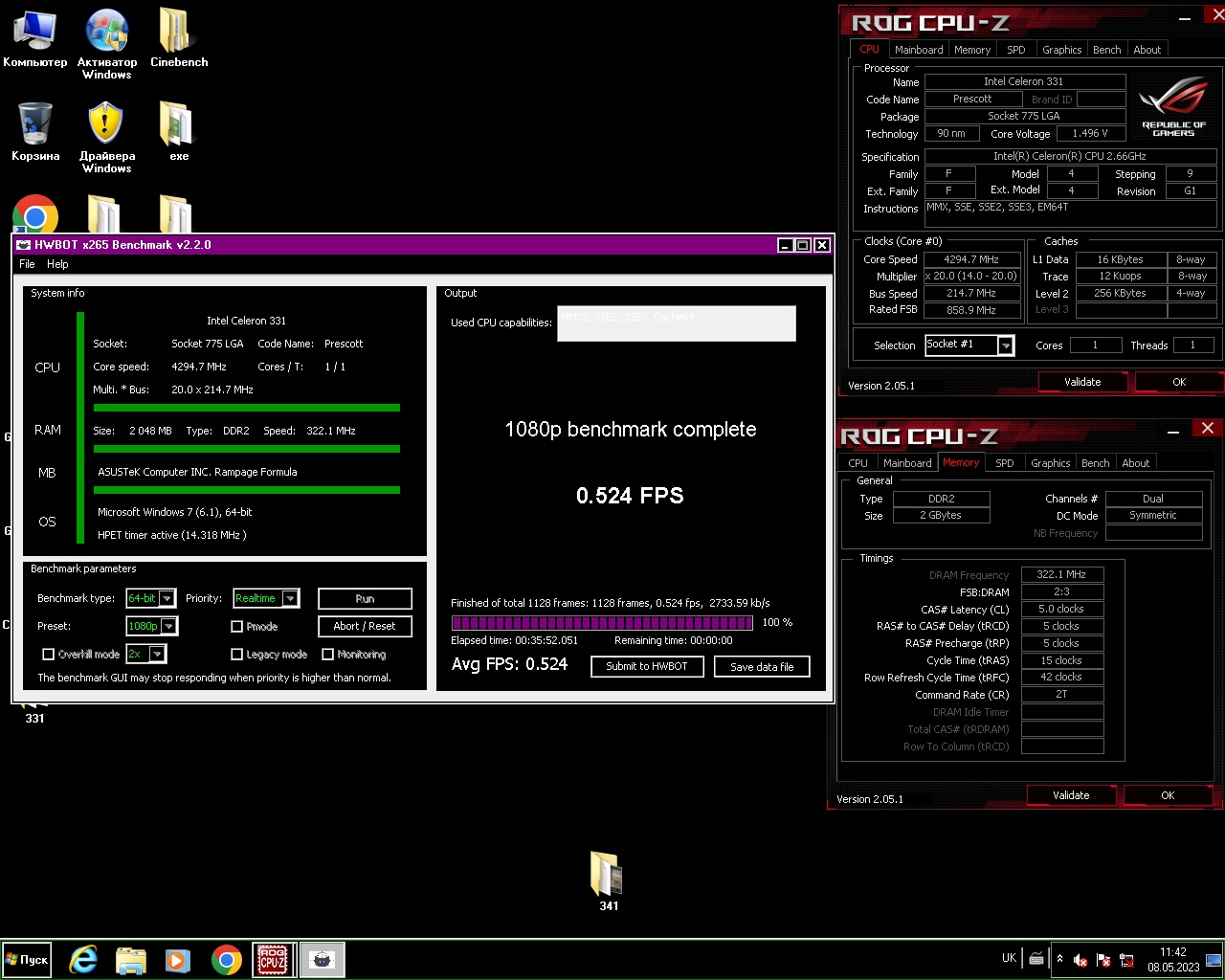Click OK in the lower CPU-Z Memory window
The image size is (1225, 980).
[x=1168, y=795]
